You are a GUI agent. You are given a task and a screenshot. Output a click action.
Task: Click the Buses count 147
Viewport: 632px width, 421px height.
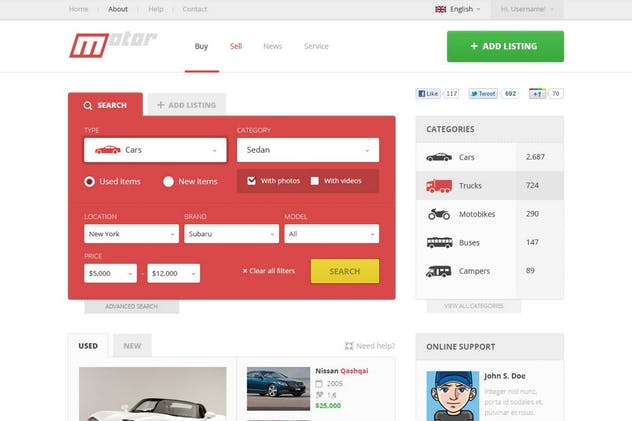[x=532, y=242]
